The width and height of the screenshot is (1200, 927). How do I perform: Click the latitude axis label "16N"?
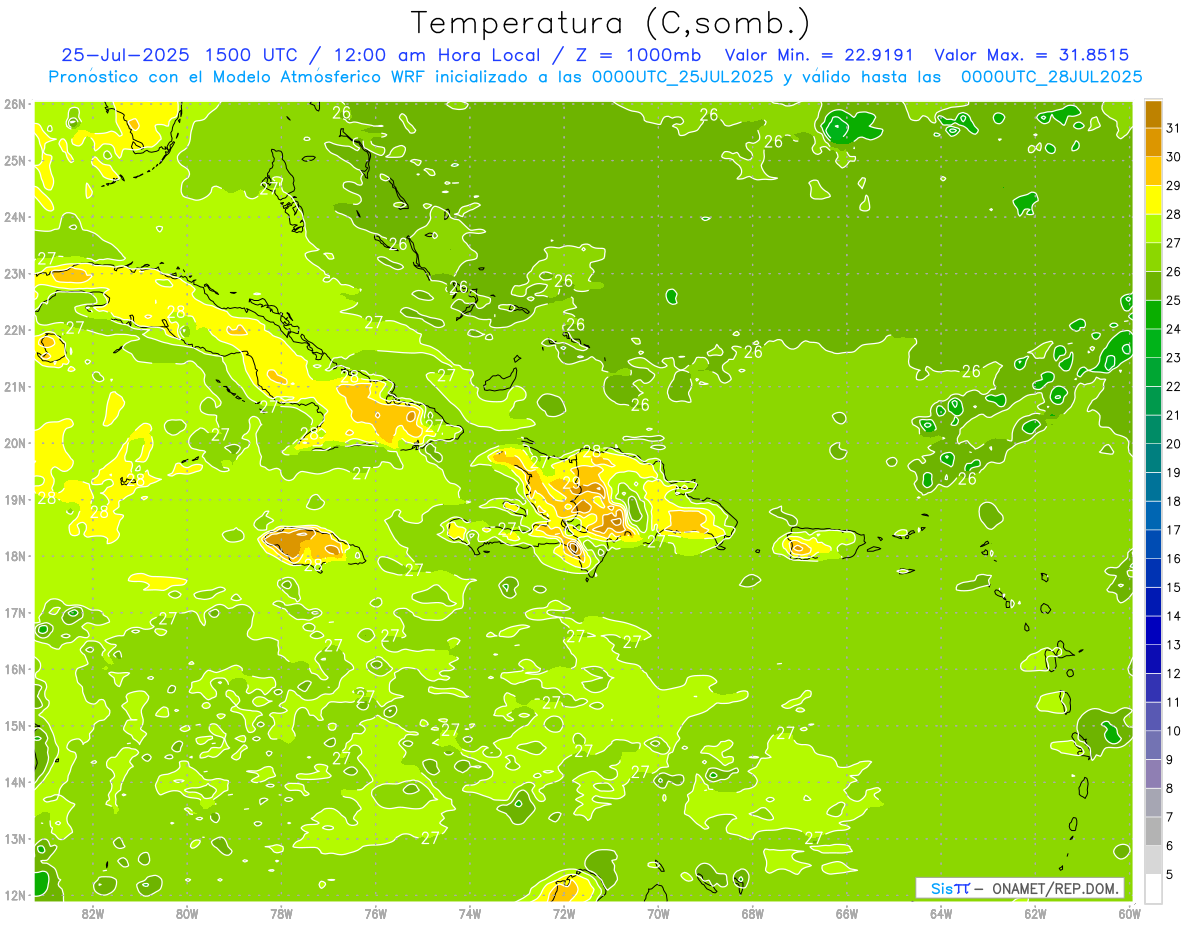click(x=15, y=669)
